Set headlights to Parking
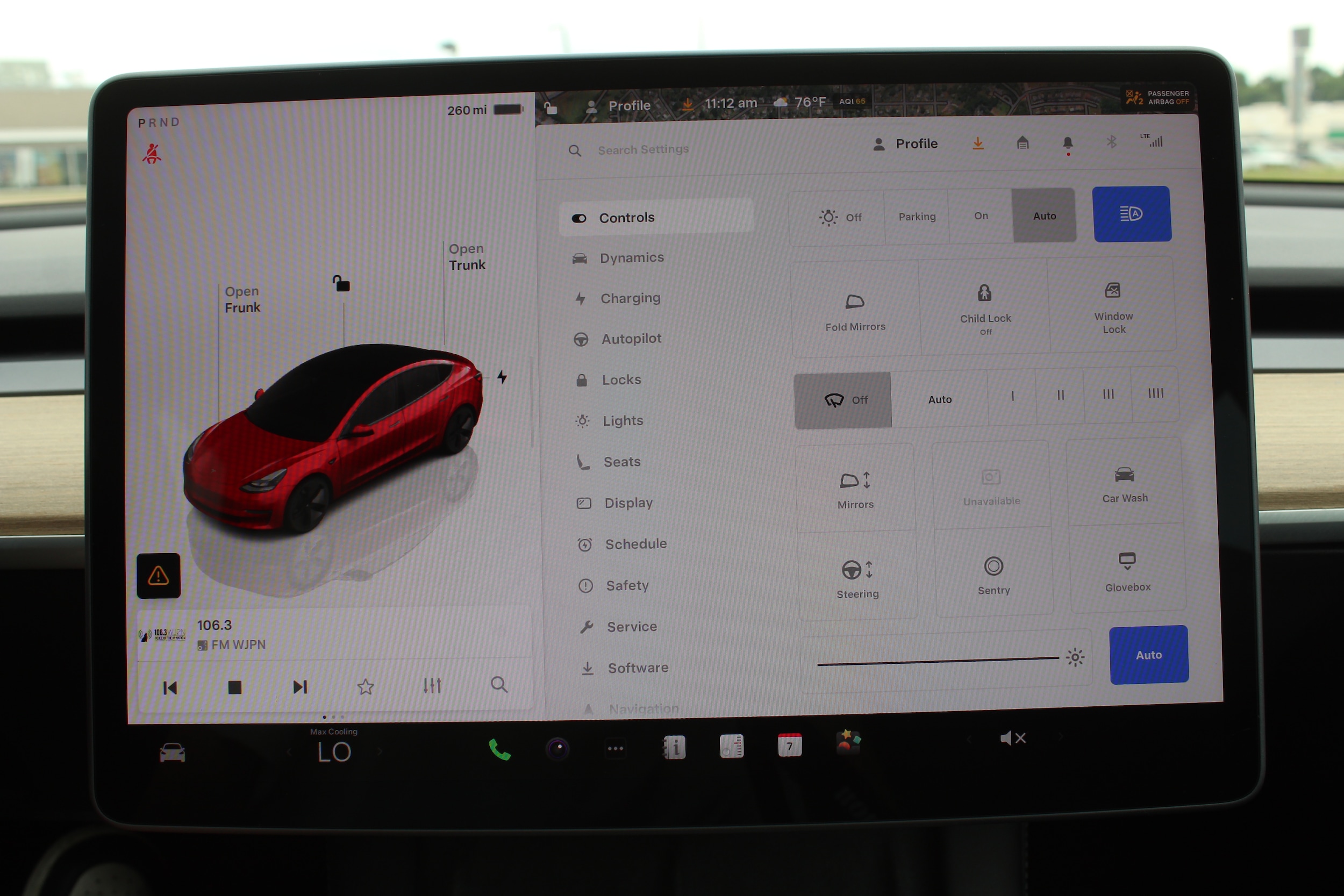1344x896 pixels. pos(917,217)
